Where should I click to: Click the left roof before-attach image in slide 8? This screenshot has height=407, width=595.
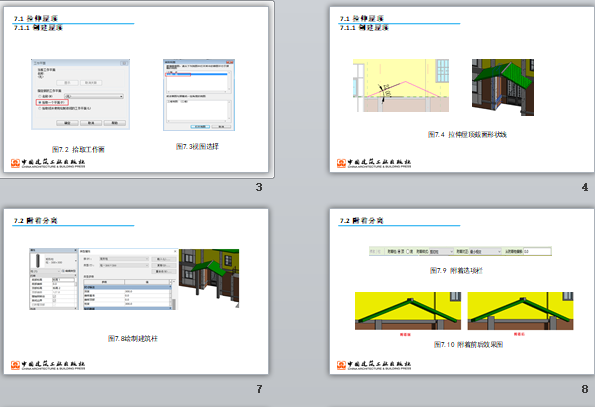click(408, 311)
